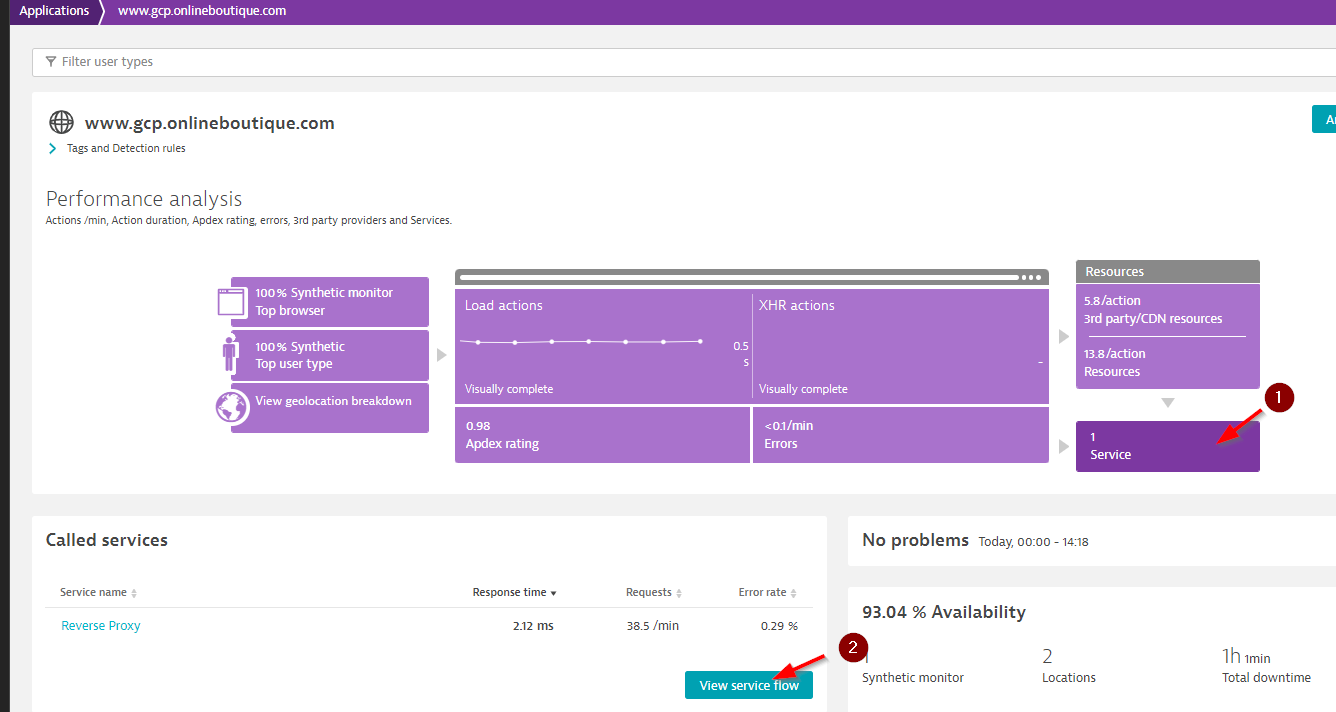This screenshot has width=1336, height=712.
Task: Expand the arrow below the Resources tile
Action: click(1167, 402)
